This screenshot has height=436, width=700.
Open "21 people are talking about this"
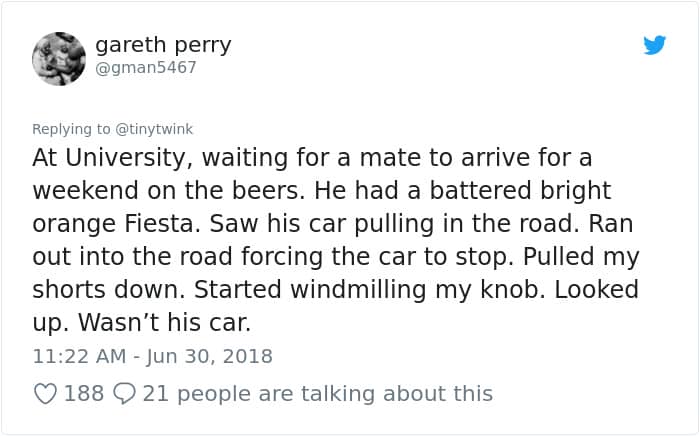(318, 394)
